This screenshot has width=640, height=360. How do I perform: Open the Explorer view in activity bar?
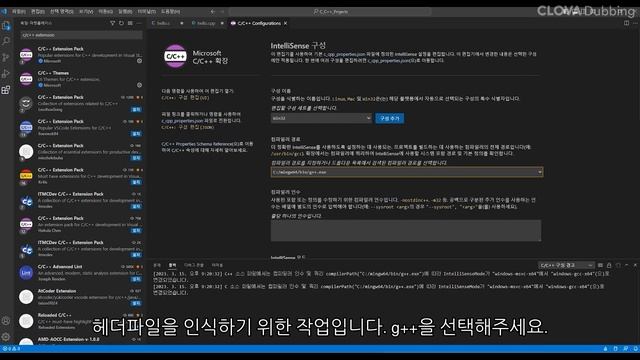[x=6, y=26]
